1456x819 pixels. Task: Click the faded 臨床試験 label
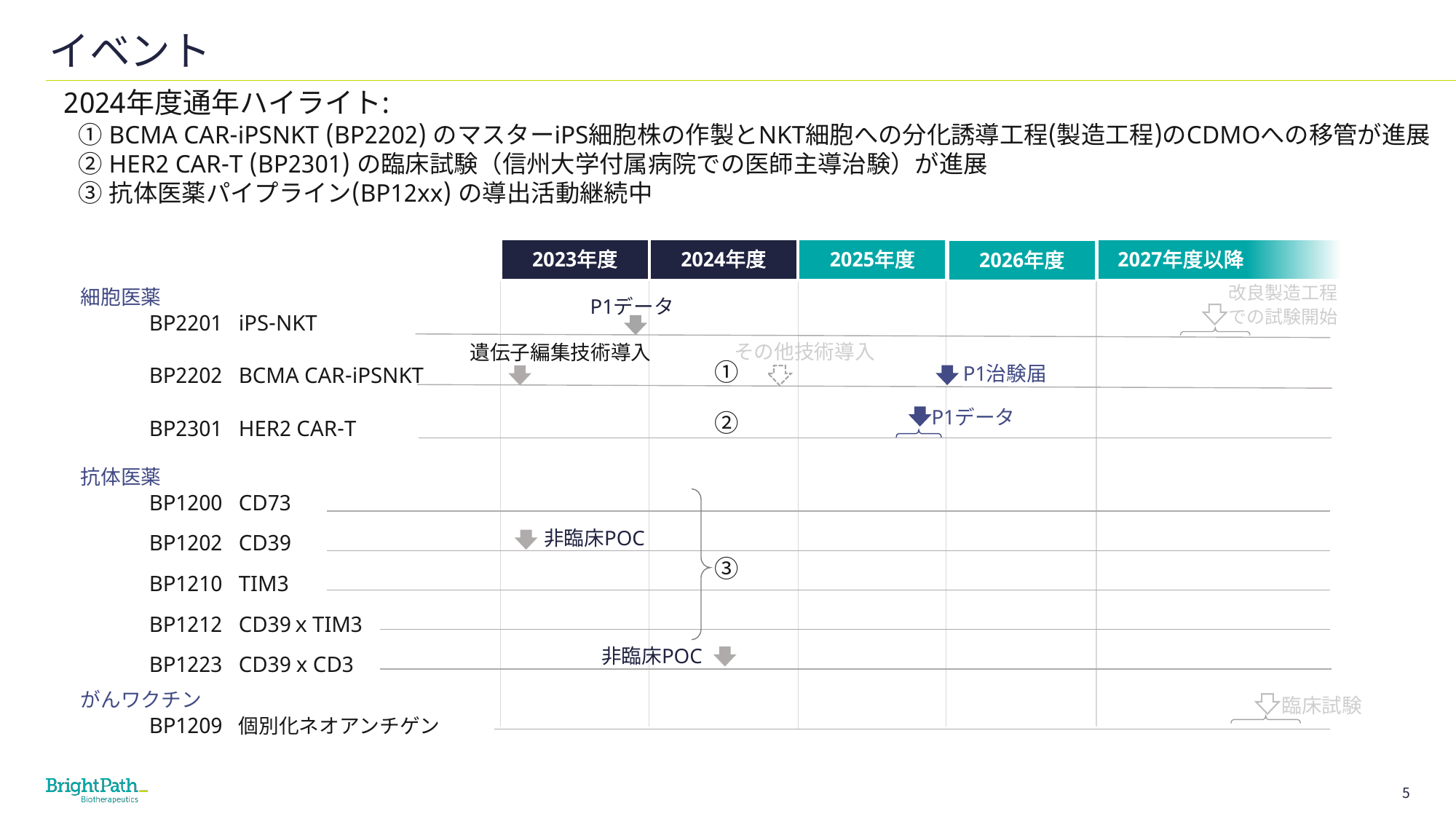1321,705
